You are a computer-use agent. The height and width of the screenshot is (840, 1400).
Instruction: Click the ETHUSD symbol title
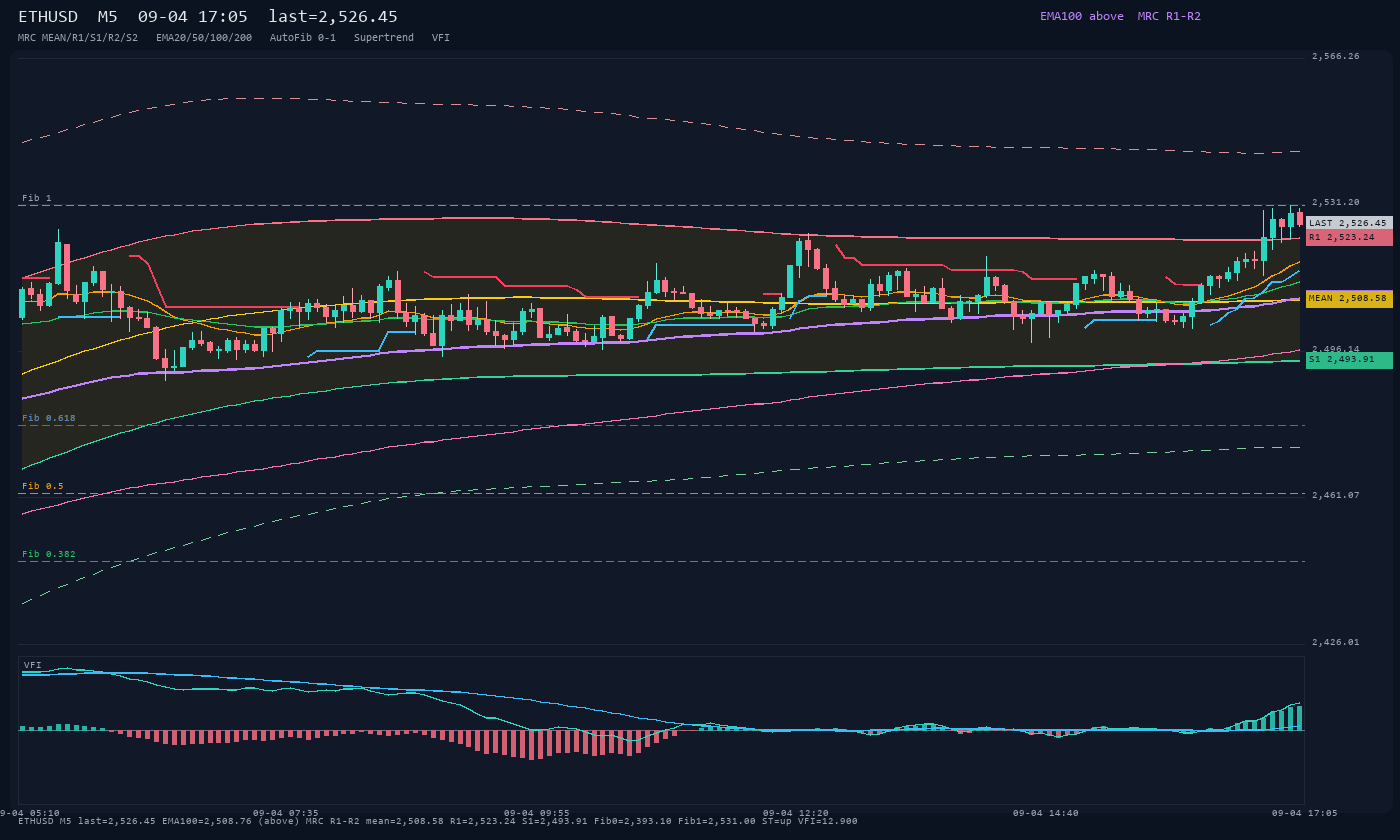(x=48, y=17)
